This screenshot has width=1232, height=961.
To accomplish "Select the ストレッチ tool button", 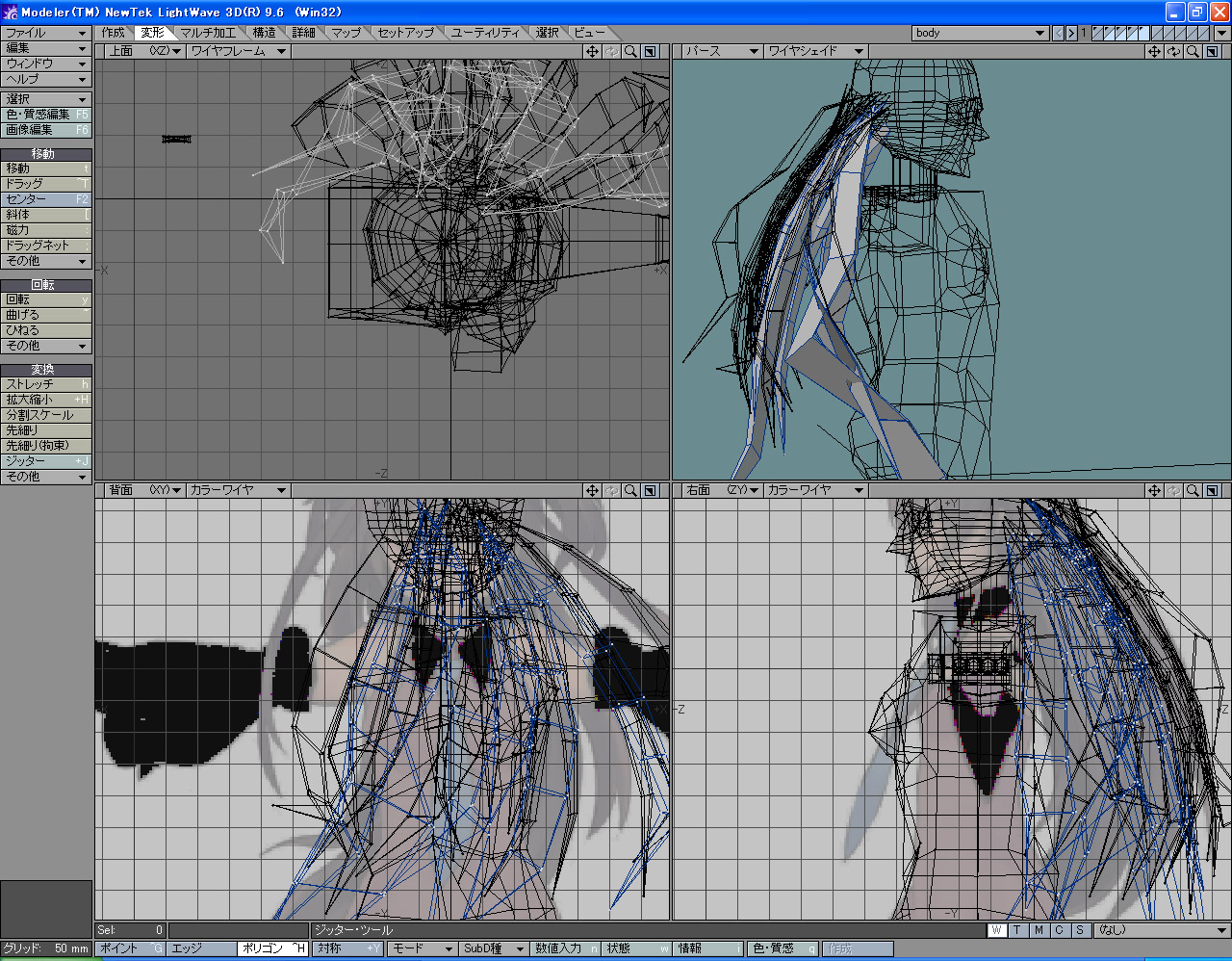I will pyautogui.click(x=45, y=384).
